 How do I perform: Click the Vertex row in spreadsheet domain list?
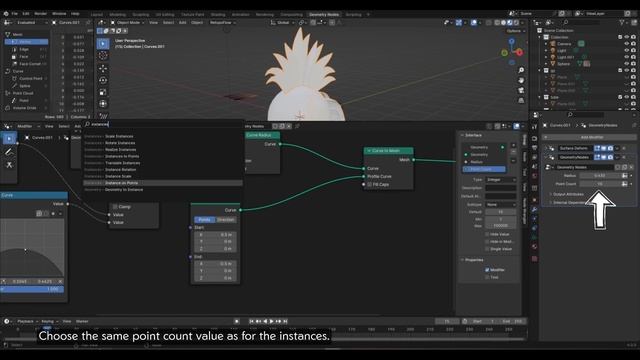click(x=27, y=42)
